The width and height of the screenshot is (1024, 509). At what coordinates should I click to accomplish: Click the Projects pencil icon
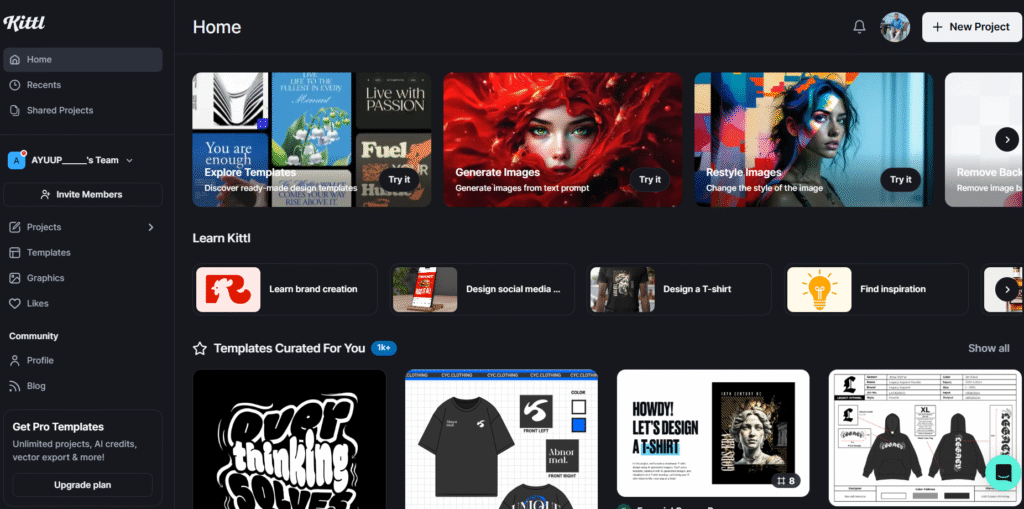click(15, 227)
